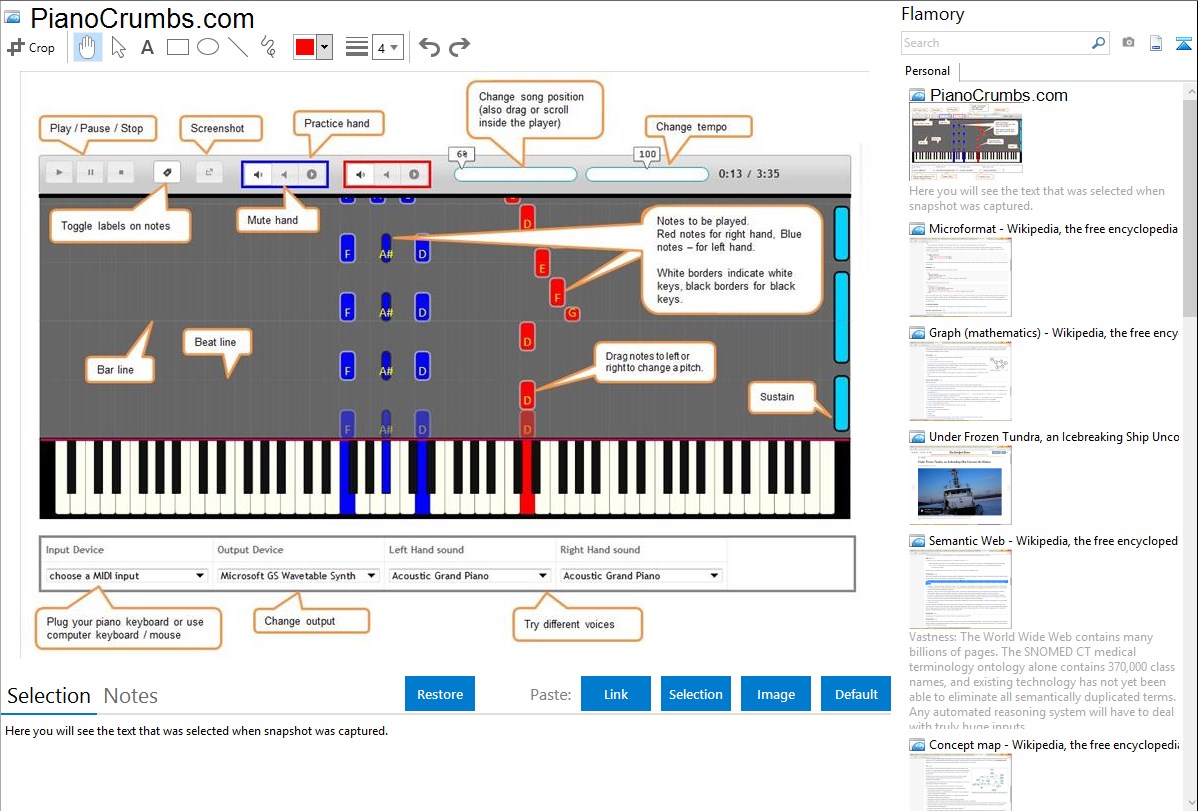The height and width of the screenshot is (811, 1198).
Task: Toggle left hand practice circle in blue box
Action: (x=311, y=174)
